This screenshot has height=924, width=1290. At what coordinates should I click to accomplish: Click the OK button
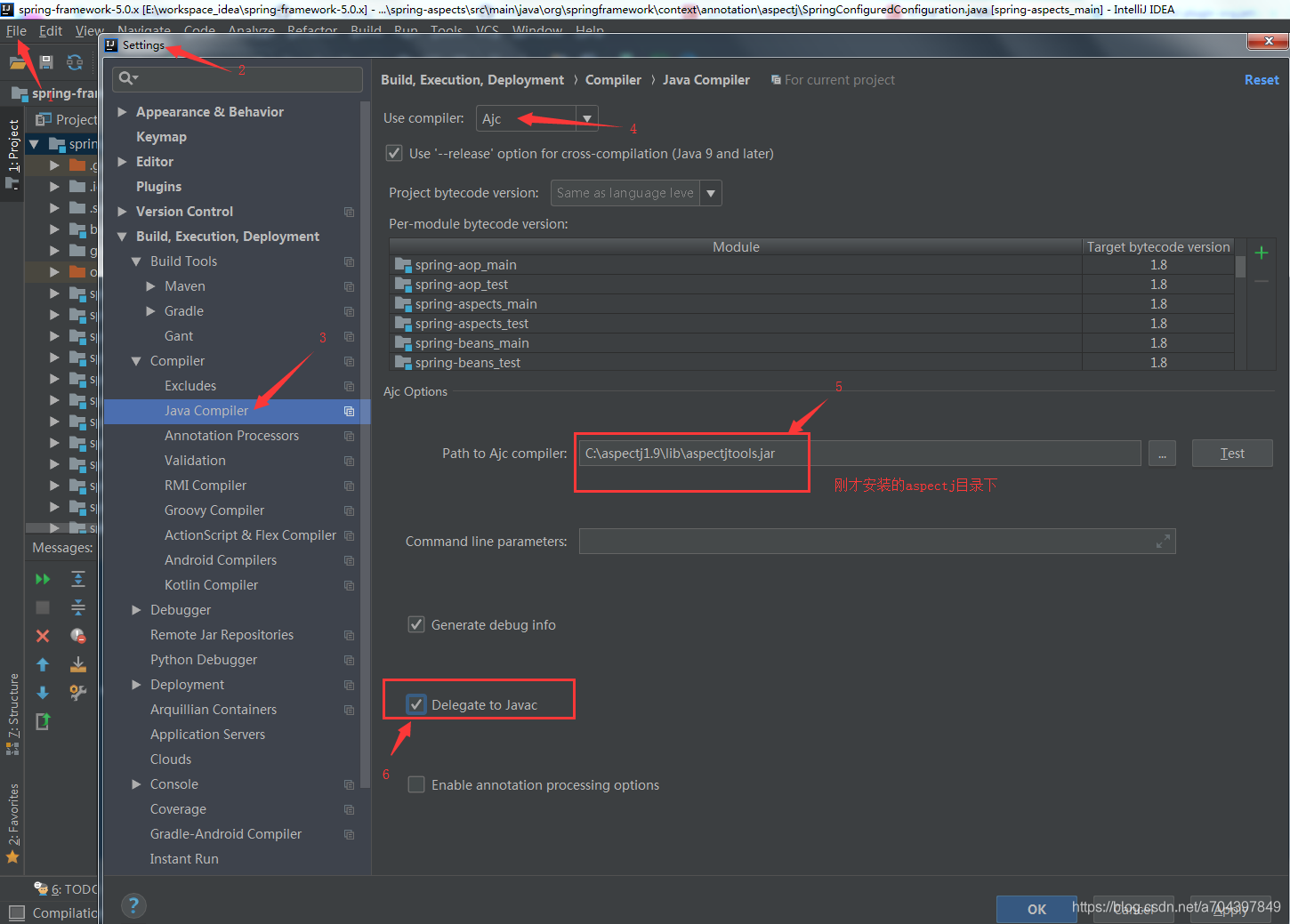(x=1036, y=909)
